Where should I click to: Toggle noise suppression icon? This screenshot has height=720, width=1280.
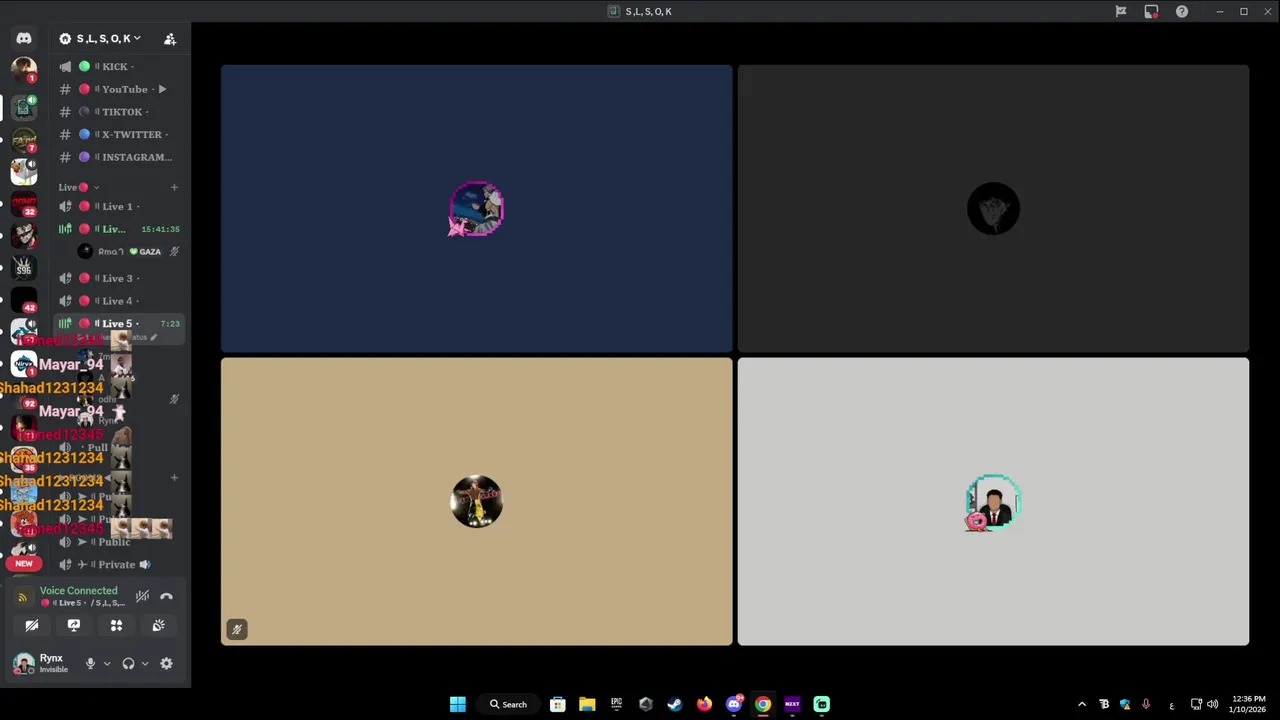pos(142,596)
